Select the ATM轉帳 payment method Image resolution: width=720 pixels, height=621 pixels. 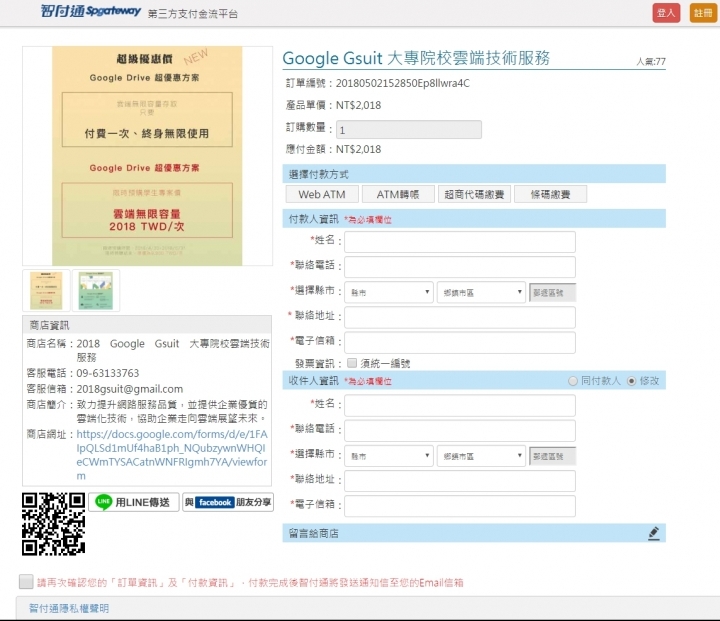pyautogui.click(x=398, y=194)
